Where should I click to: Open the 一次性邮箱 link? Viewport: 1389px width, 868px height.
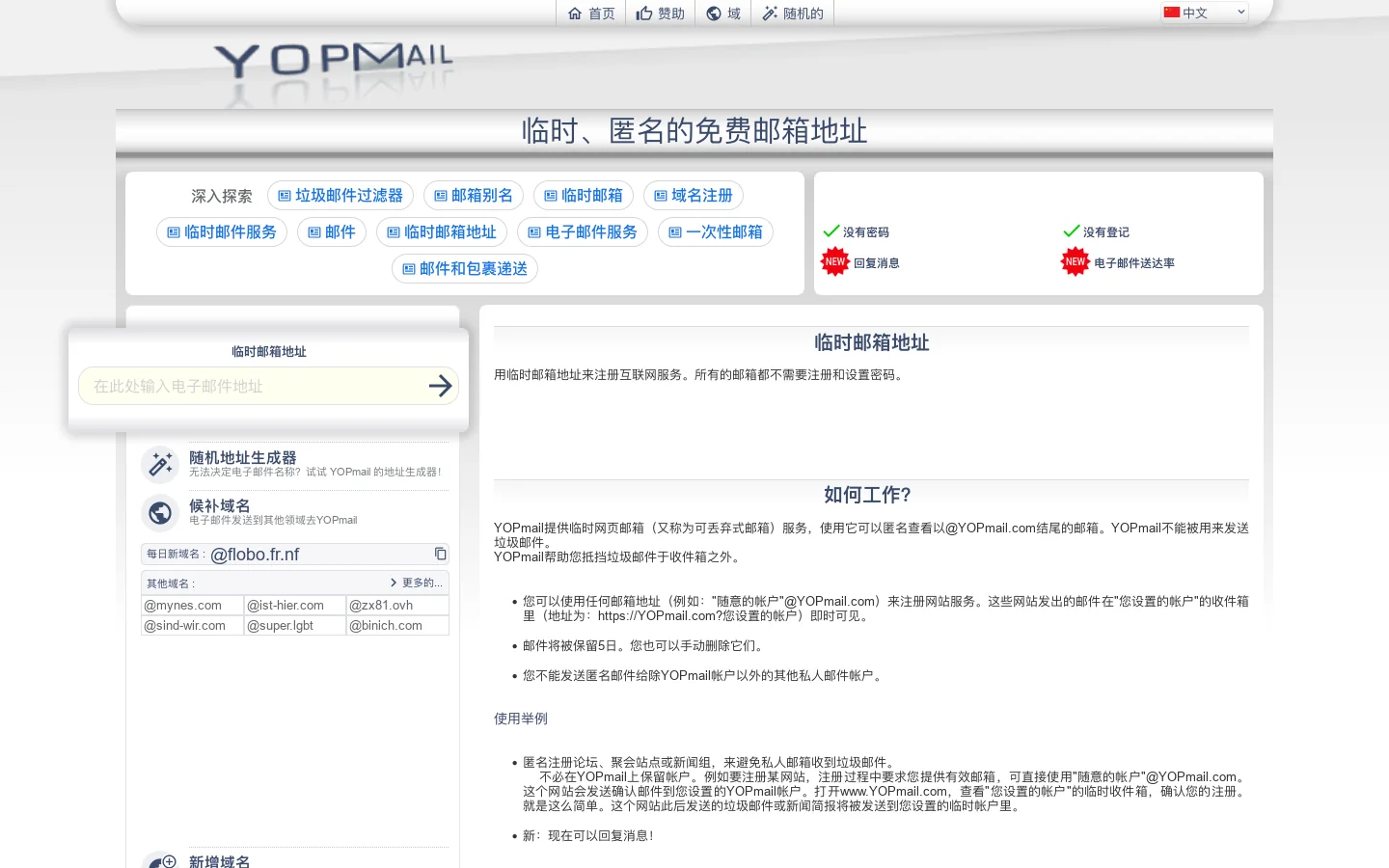tap(716, 232)
